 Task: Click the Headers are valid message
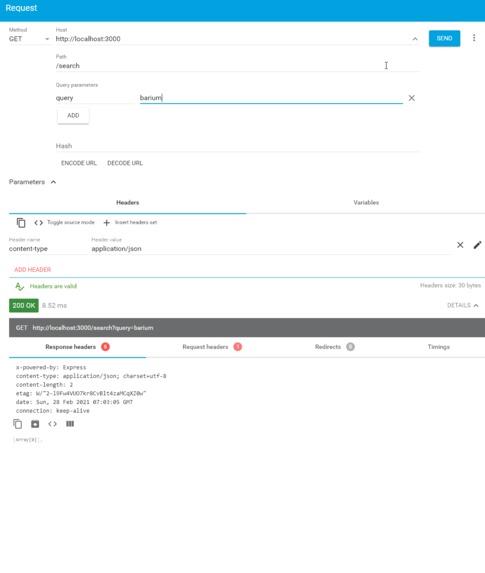[x=53, y=286]
